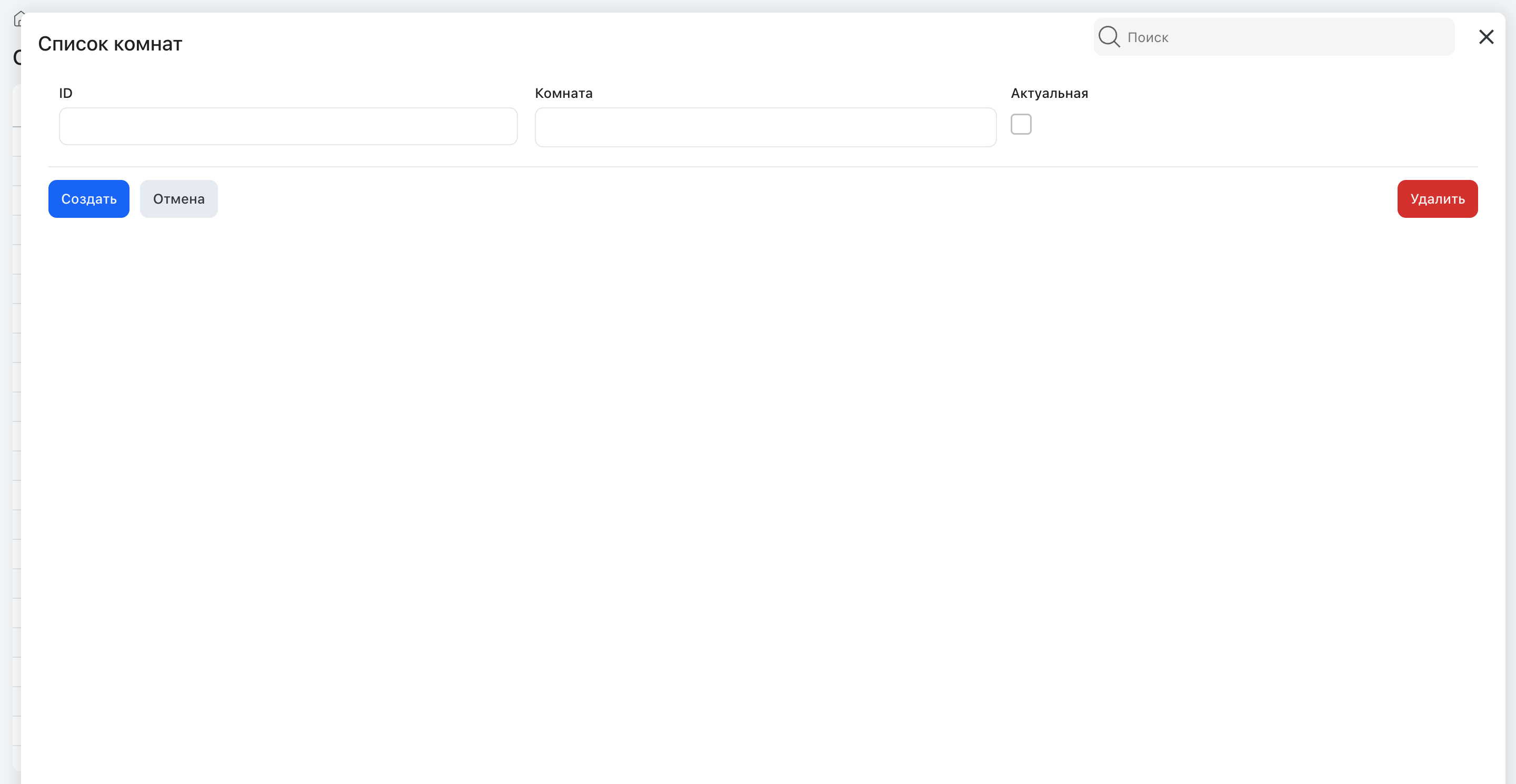Focus the ID input field
The height and width of the screenshot is (784, 1516).
coord(288,126)
